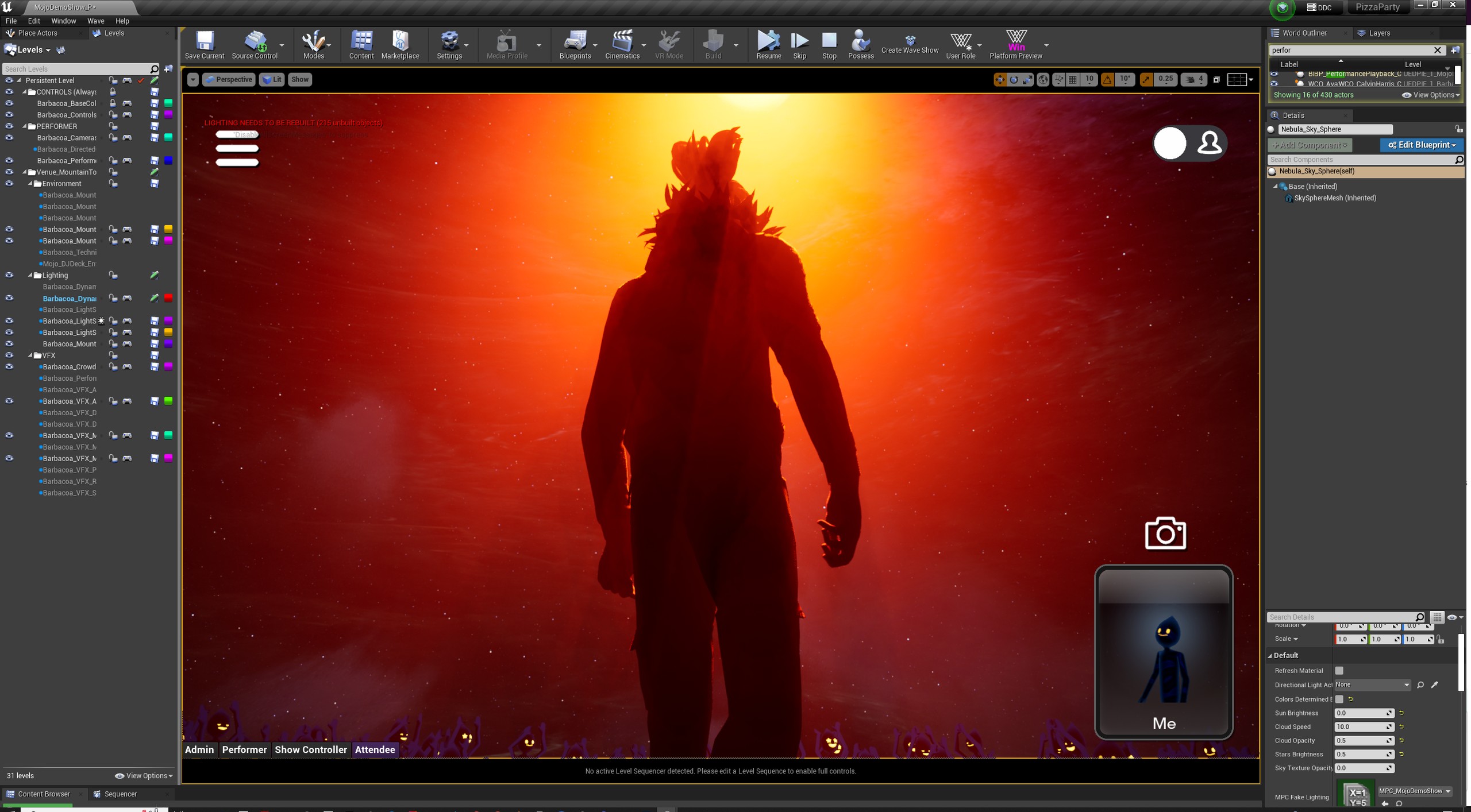Stop the play session
The width and height of the screenshot is (1471, 812).
(829, 45)
